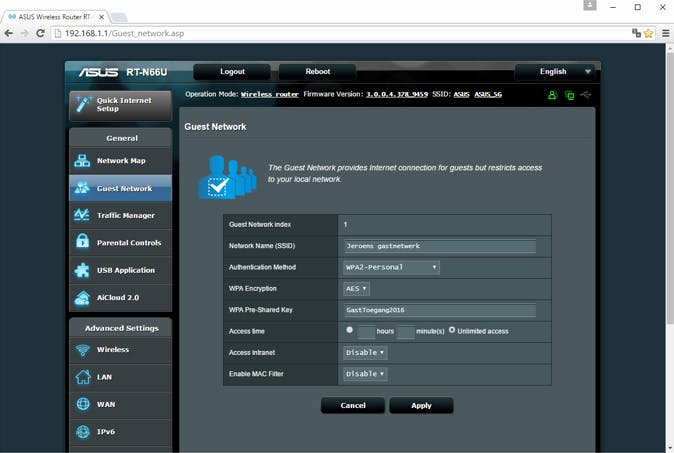
Task: Open WAN settings globe icon
Action: pos(83,404)
